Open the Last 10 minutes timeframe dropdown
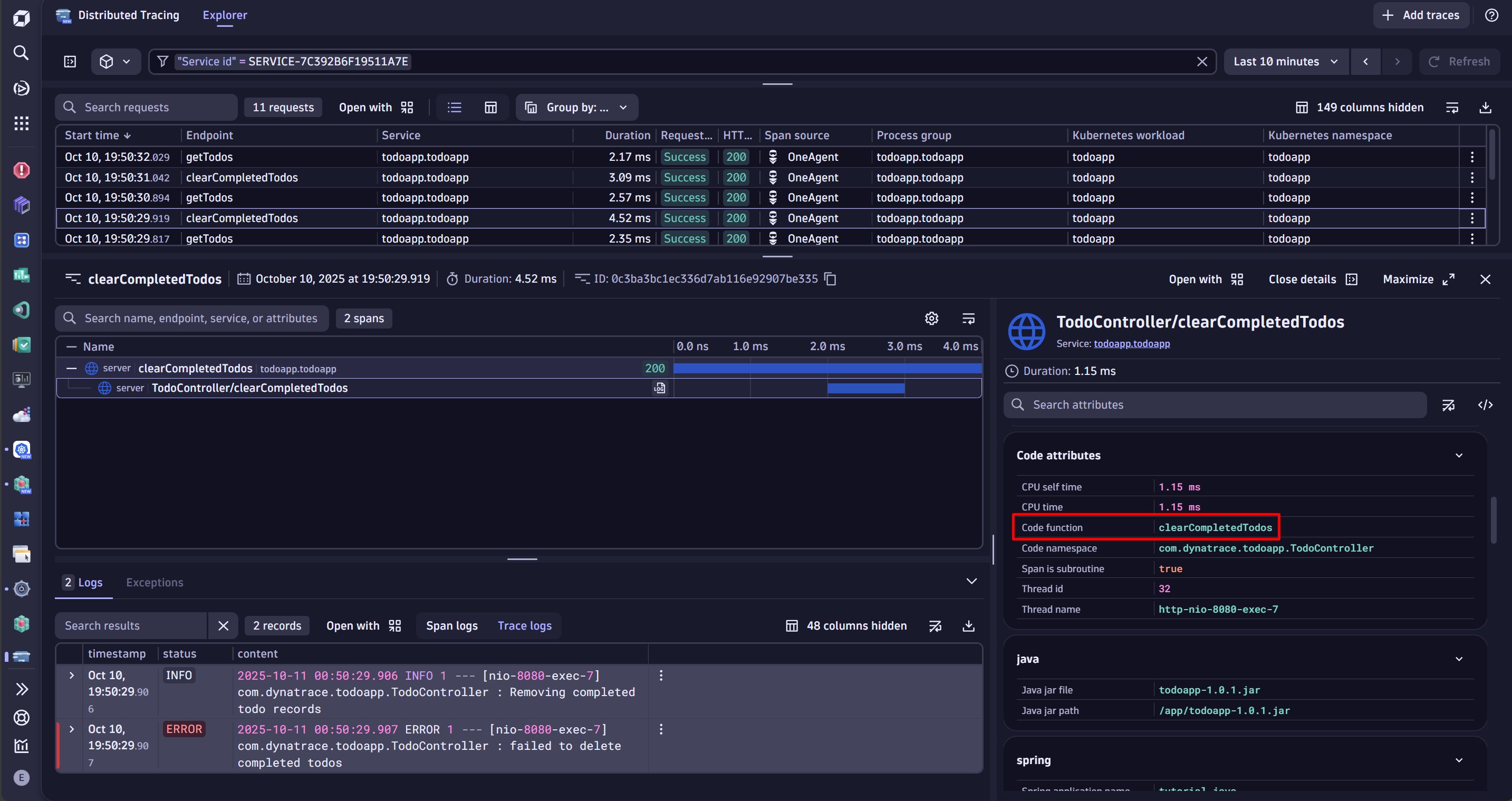 pyautogui.click(x=1285, y=62)
